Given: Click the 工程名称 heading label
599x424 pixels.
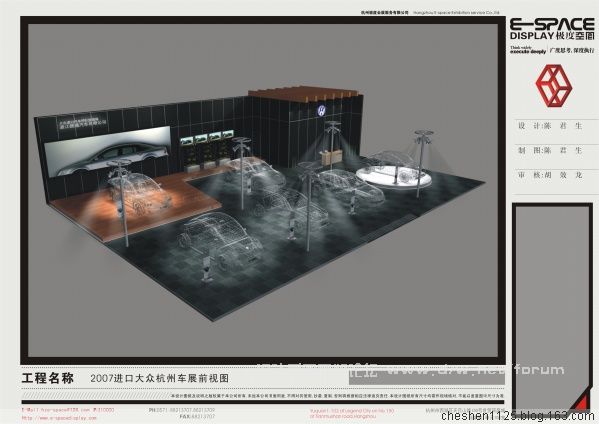Looking at the screenshot, I should (x=47, y=378).
